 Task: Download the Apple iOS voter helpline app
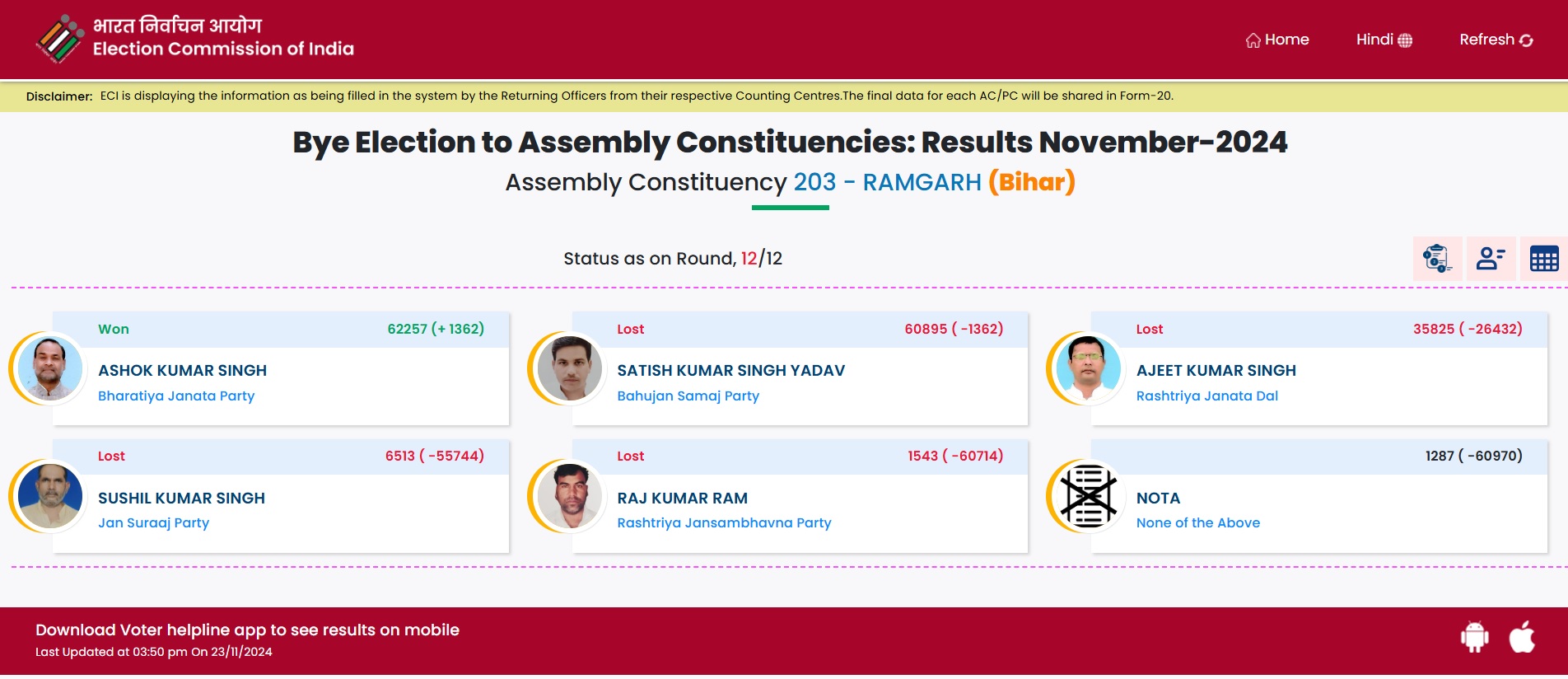tap(1522, 637)
